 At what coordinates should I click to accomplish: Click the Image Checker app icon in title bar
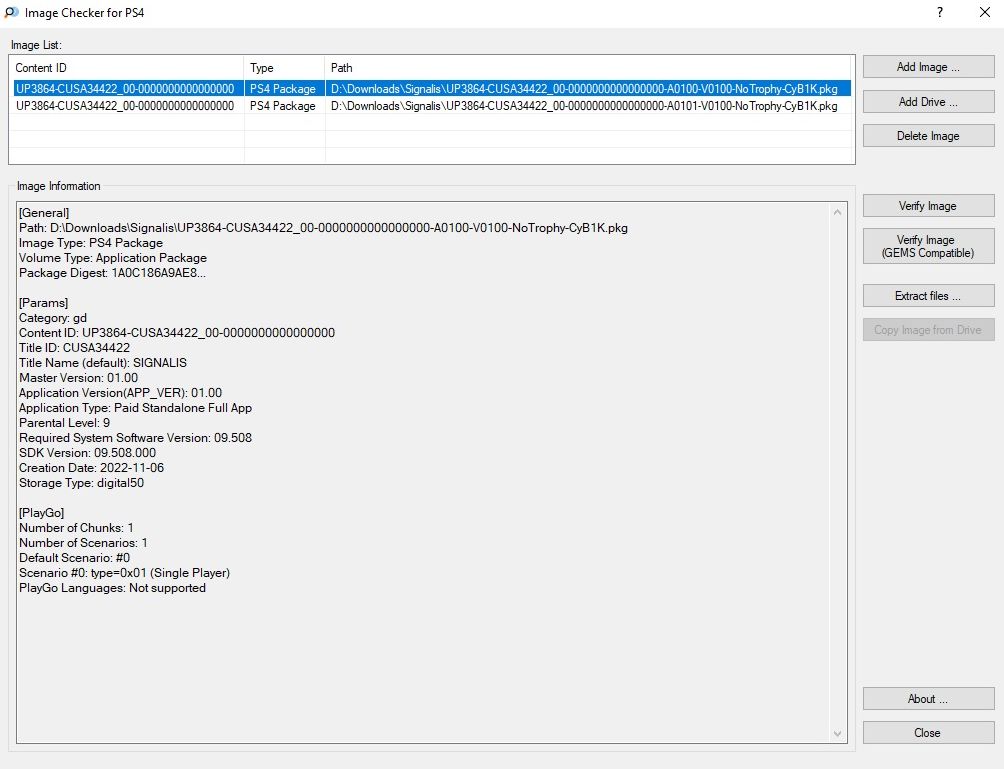11,13
